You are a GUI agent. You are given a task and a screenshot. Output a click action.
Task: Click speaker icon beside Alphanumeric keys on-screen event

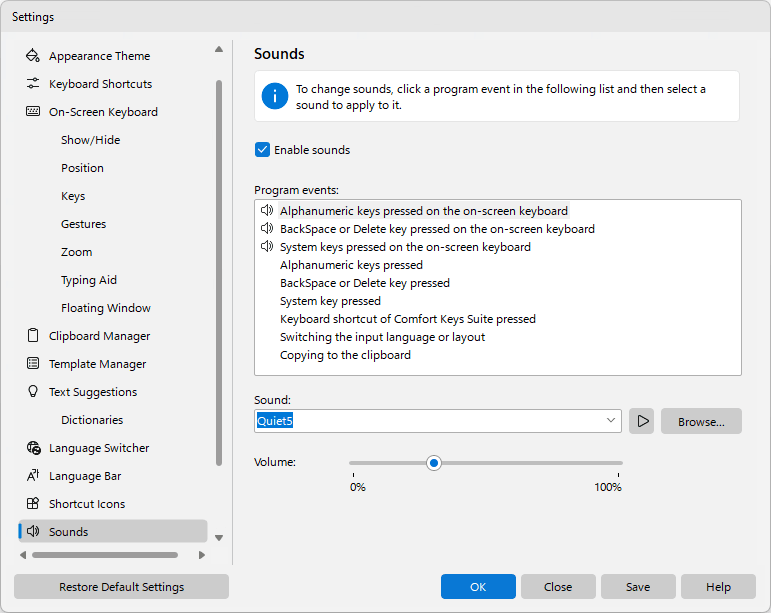267,211
